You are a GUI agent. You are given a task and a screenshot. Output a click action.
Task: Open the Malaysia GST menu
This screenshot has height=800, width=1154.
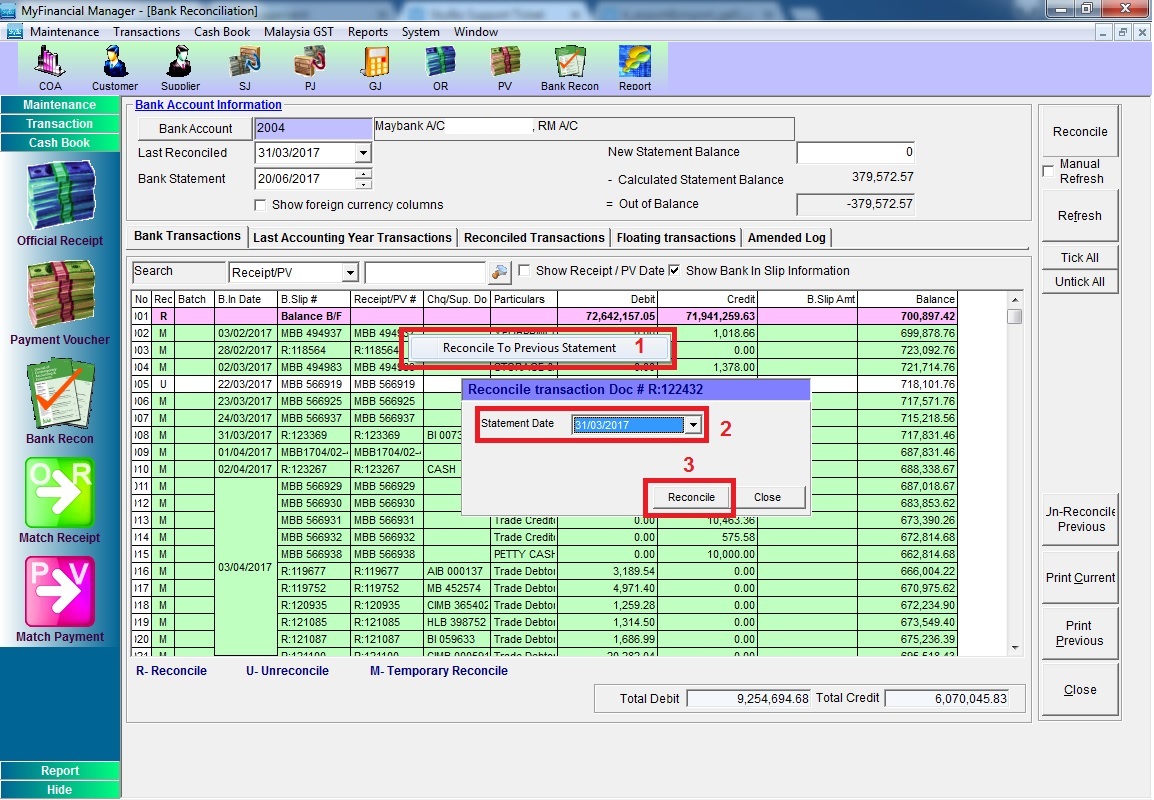tap(298, 32)
